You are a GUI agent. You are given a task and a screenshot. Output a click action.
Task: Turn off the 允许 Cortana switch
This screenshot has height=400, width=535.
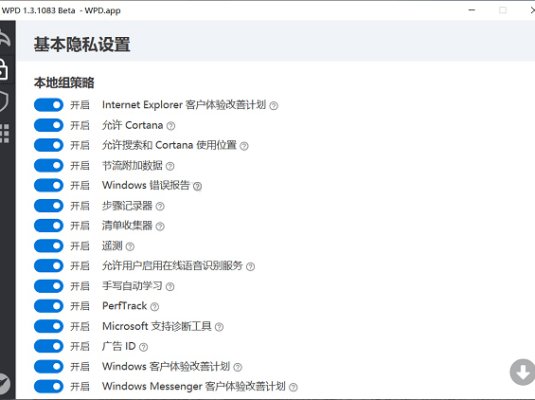tap(49, 125)
